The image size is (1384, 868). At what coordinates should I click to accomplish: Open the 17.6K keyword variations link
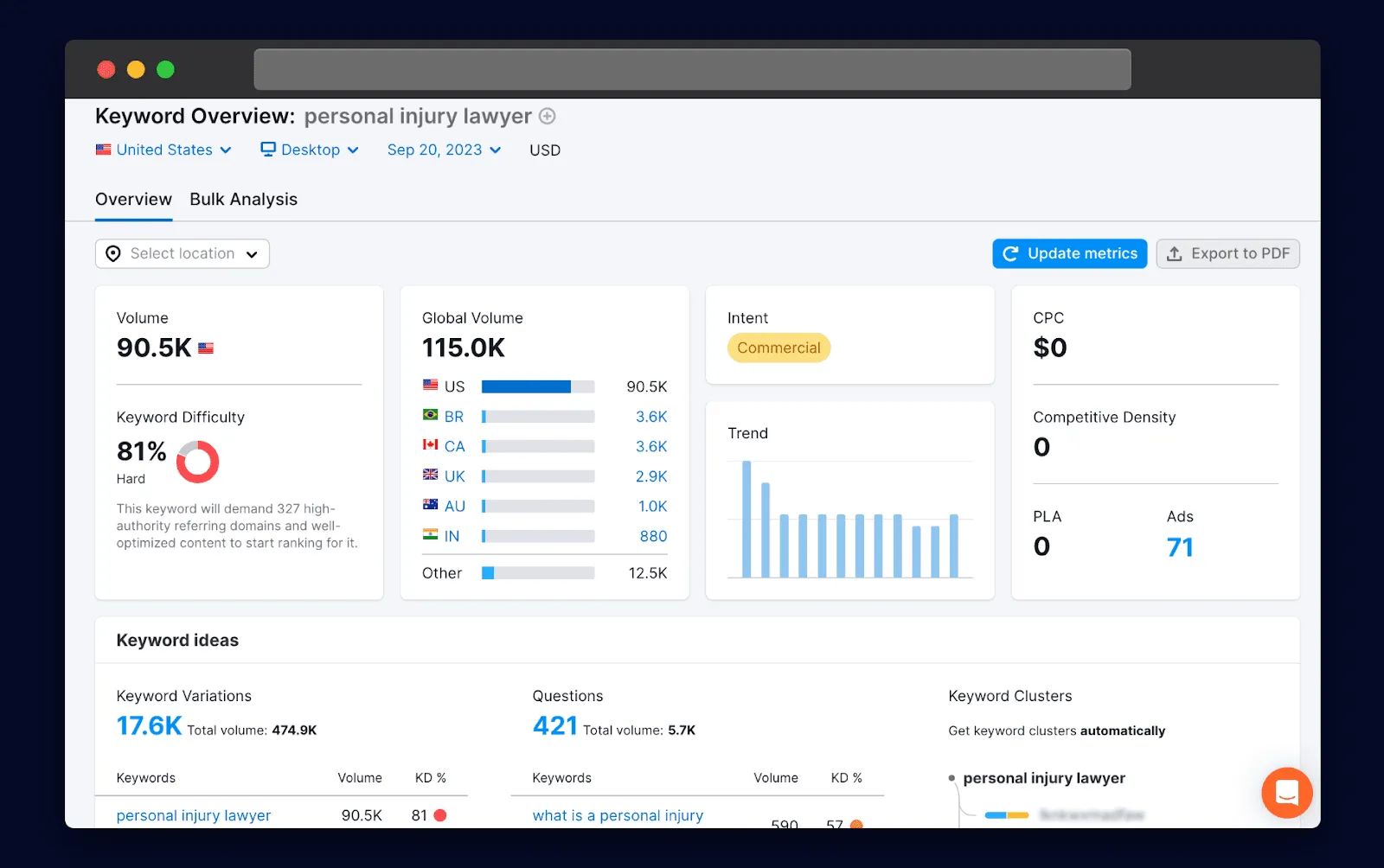(x=149, y=726)
